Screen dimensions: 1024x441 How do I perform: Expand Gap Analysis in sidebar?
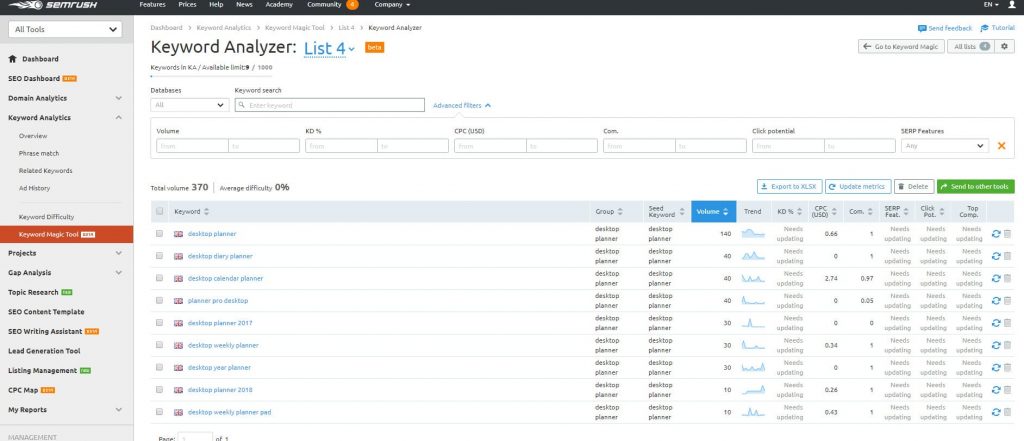pos(118,272)
